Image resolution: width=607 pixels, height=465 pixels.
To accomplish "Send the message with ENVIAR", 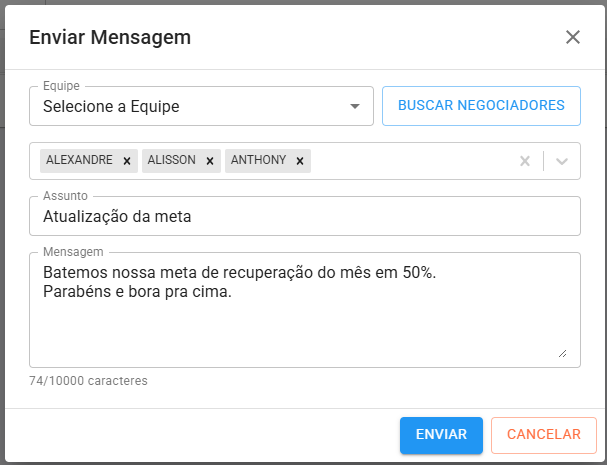I will pos(441,435).
